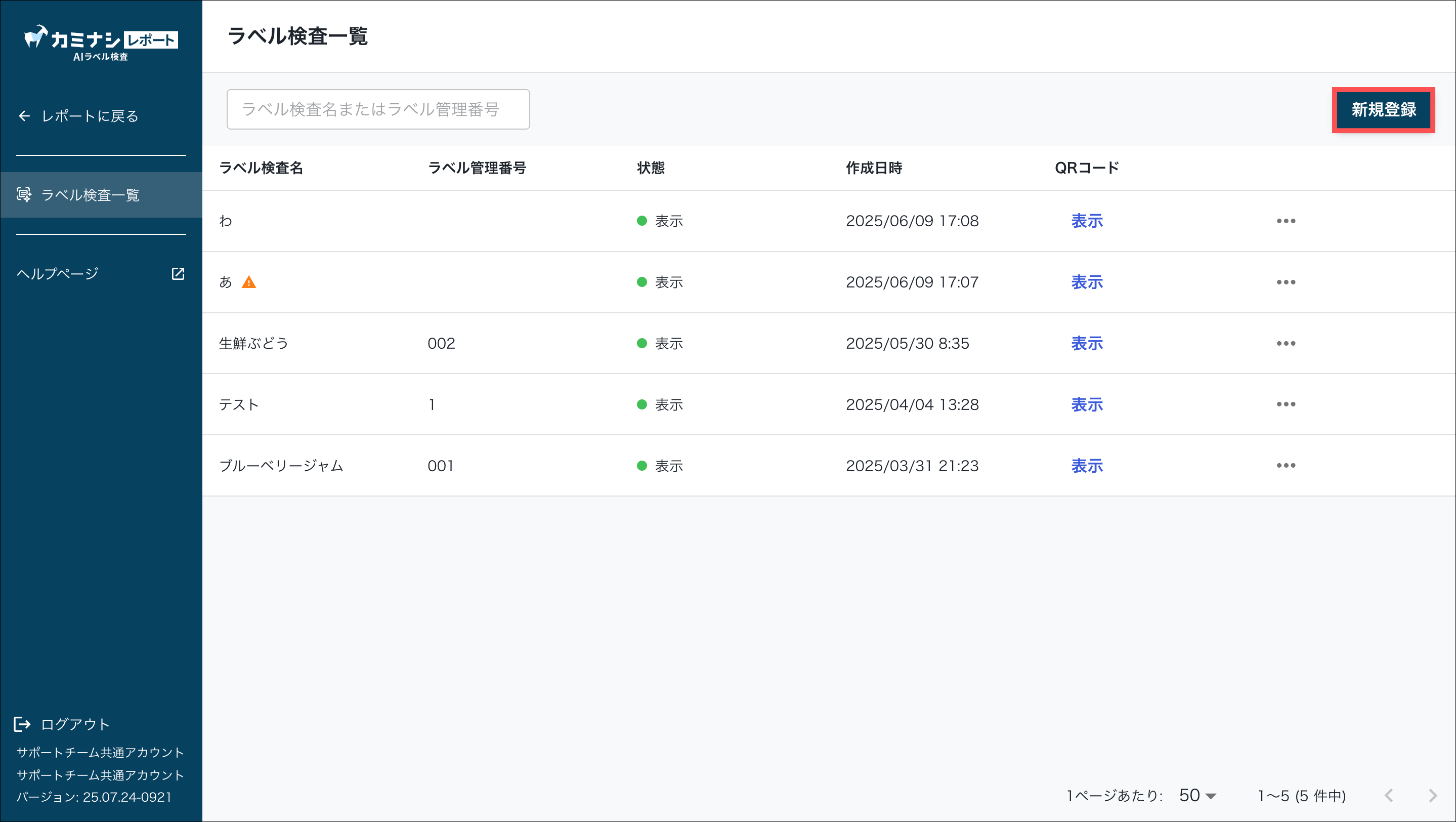
Task: Expand the rows-per-page dropdown showing 50
Action: tap(1197, 796)
